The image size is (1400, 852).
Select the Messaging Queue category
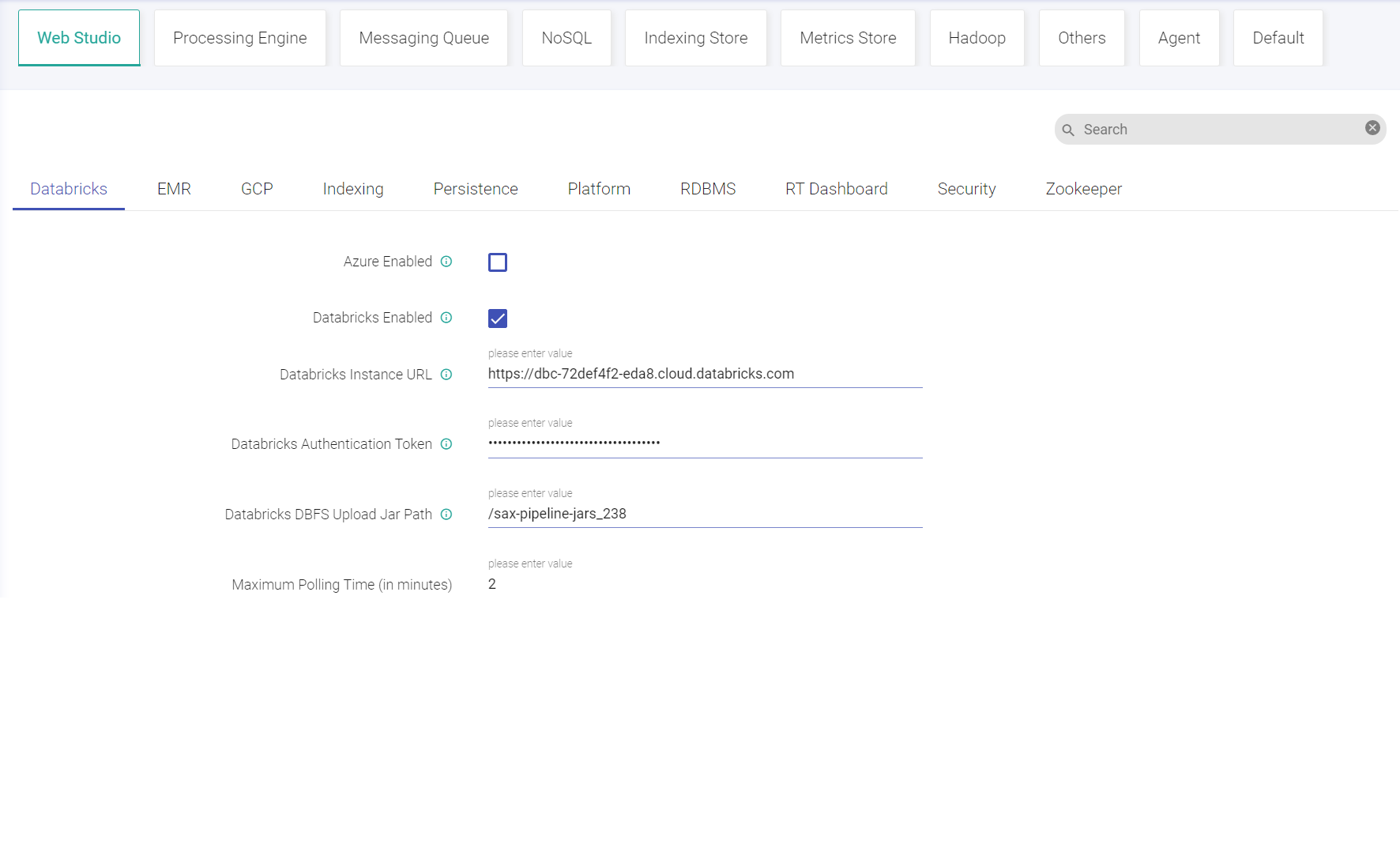(423, 38)
